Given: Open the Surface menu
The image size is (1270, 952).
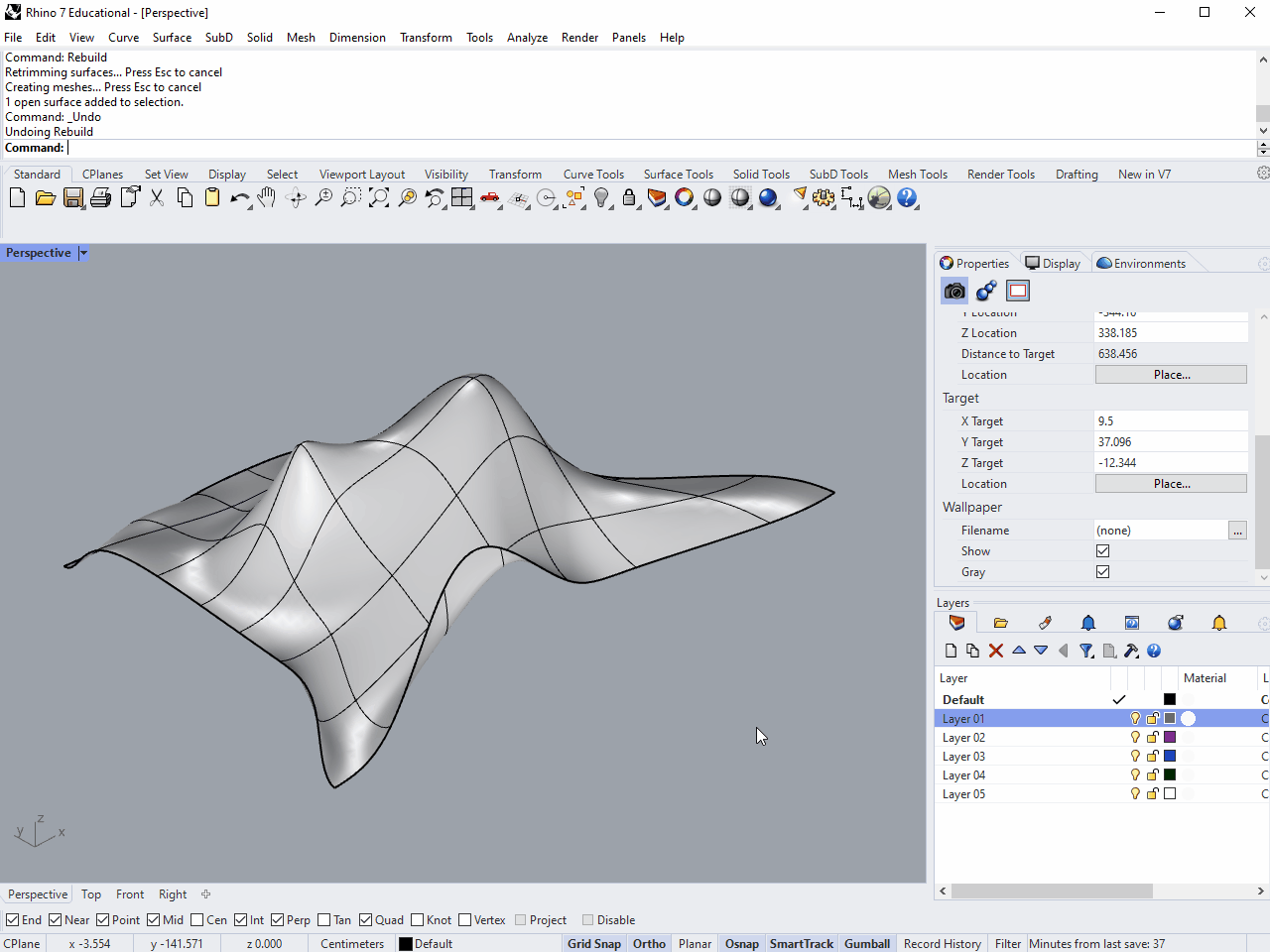Looking at the screenshot, I should tap(172, 38).
